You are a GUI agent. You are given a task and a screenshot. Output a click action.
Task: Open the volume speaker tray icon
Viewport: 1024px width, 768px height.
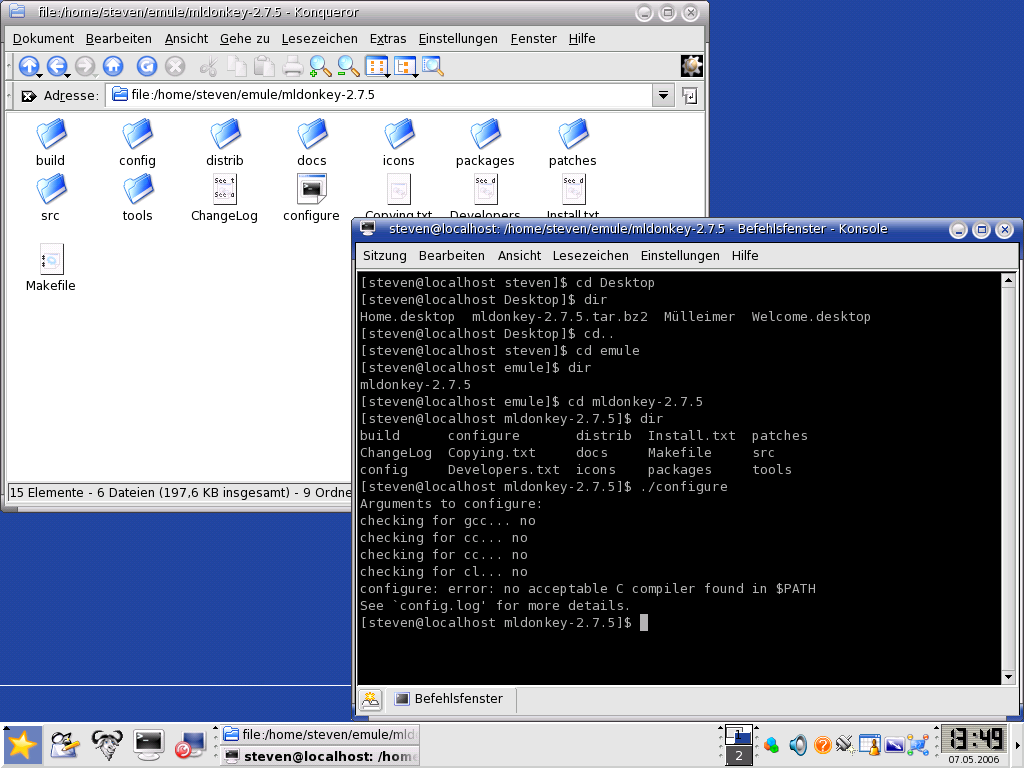[x=797, y=744]
